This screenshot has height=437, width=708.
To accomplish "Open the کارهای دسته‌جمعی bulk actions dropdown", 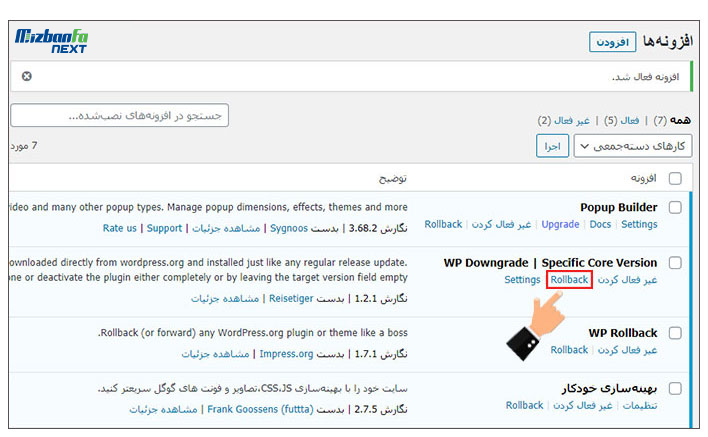I will (x=633, y=146).
